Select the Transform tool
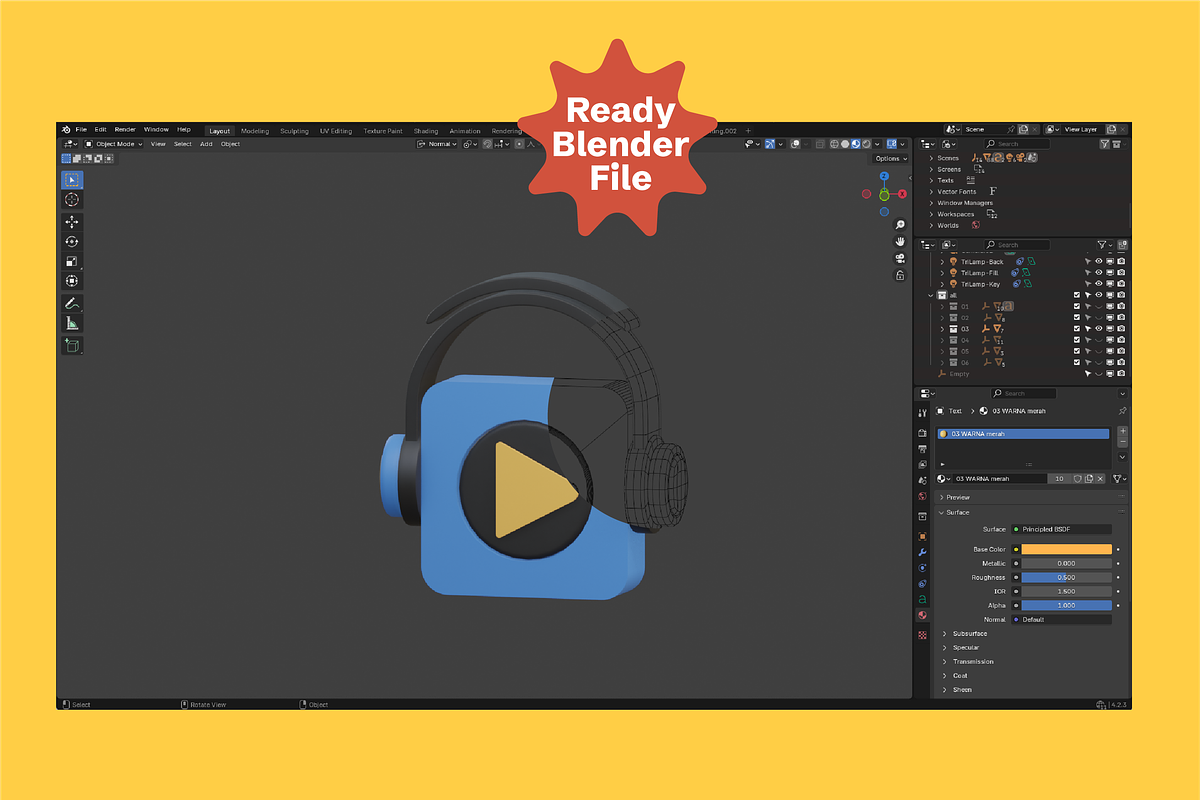This screenshot has width=1200, height=800. click(x=72, y=282)
